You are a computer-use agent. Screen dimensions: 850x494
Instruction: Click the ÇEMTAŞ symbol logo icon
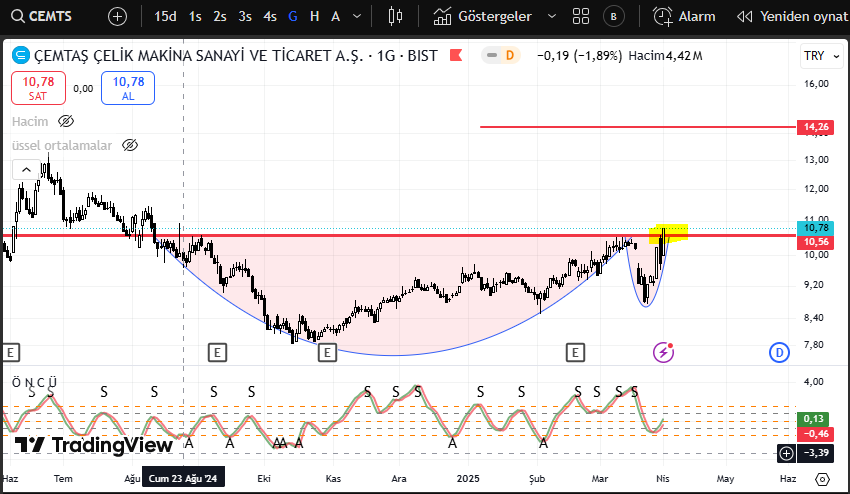[21, 55]
